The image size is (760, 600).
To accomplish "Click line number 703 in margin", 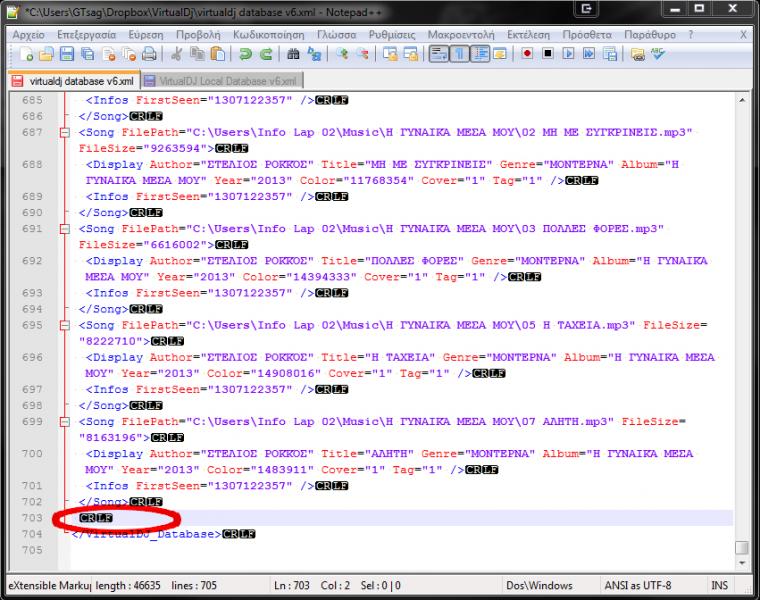I will pyautogui.click(x=32, y=518).
